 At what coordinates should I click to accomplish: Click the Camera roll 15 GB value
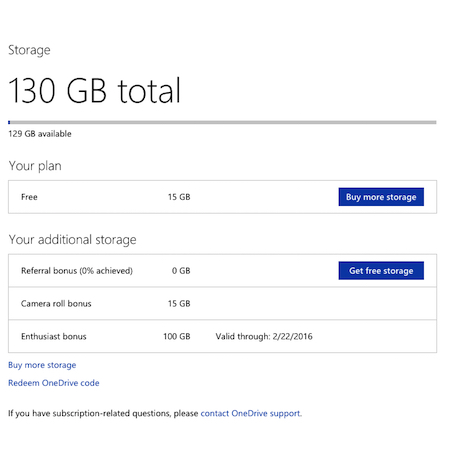(x=179, y=304)
